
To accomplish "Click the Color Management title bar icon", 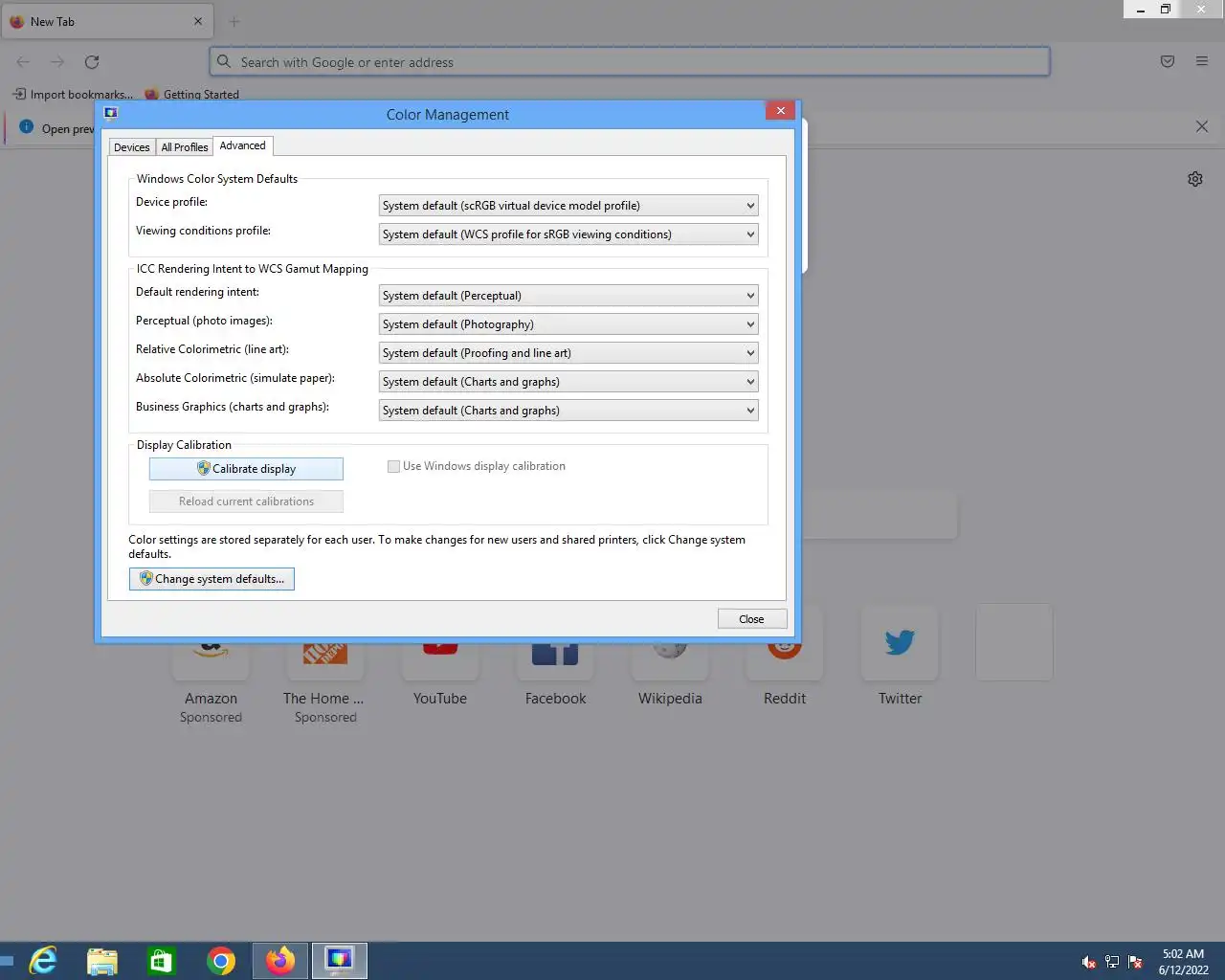I will pos(111,113).
